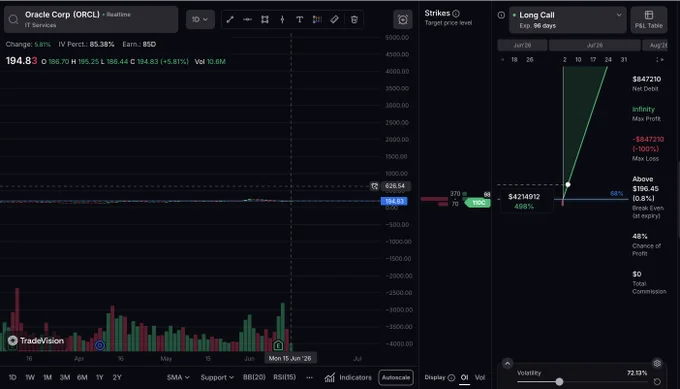Select the 1Y time range
The height and width of the screenshot is (389, 680).
100,378
